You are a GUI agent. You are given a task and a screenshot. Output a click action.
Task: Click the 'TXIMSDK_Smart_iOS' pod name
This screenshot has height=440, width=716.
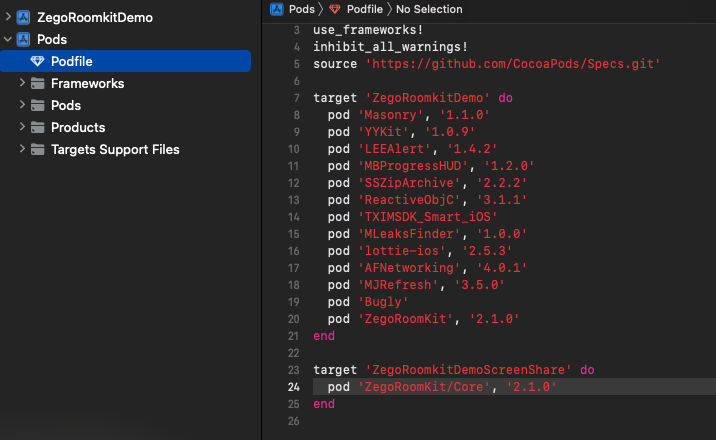click(427, 217)
